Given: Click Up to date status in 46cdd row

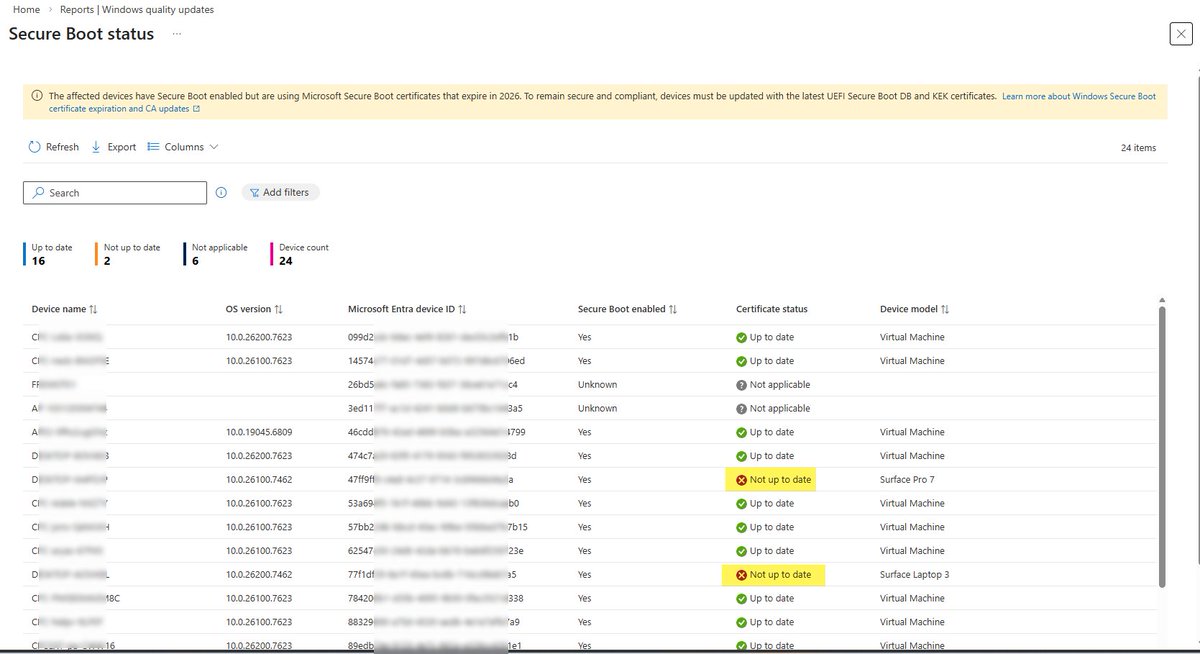Looking at the screenshot, I should pyautogui.click(x=765, y=432).
